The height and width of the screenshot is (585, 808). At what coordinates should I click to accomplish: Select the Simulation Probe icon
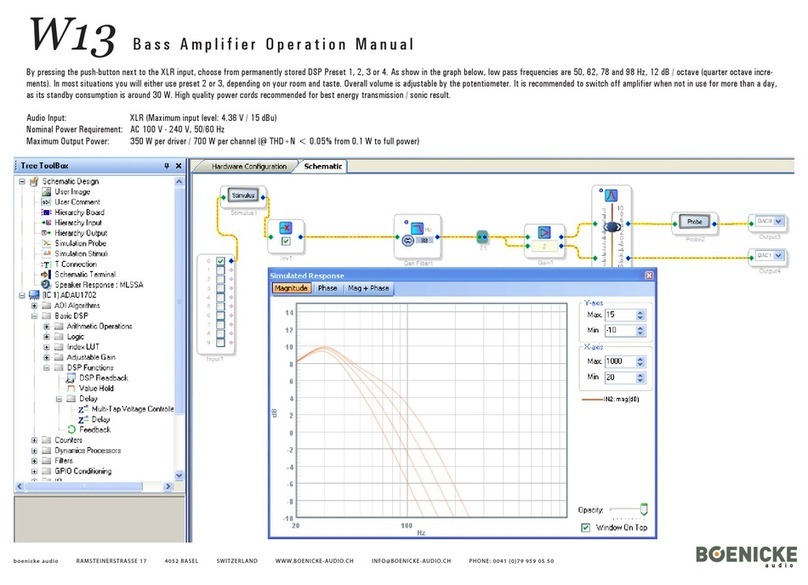tap(46, 243)
